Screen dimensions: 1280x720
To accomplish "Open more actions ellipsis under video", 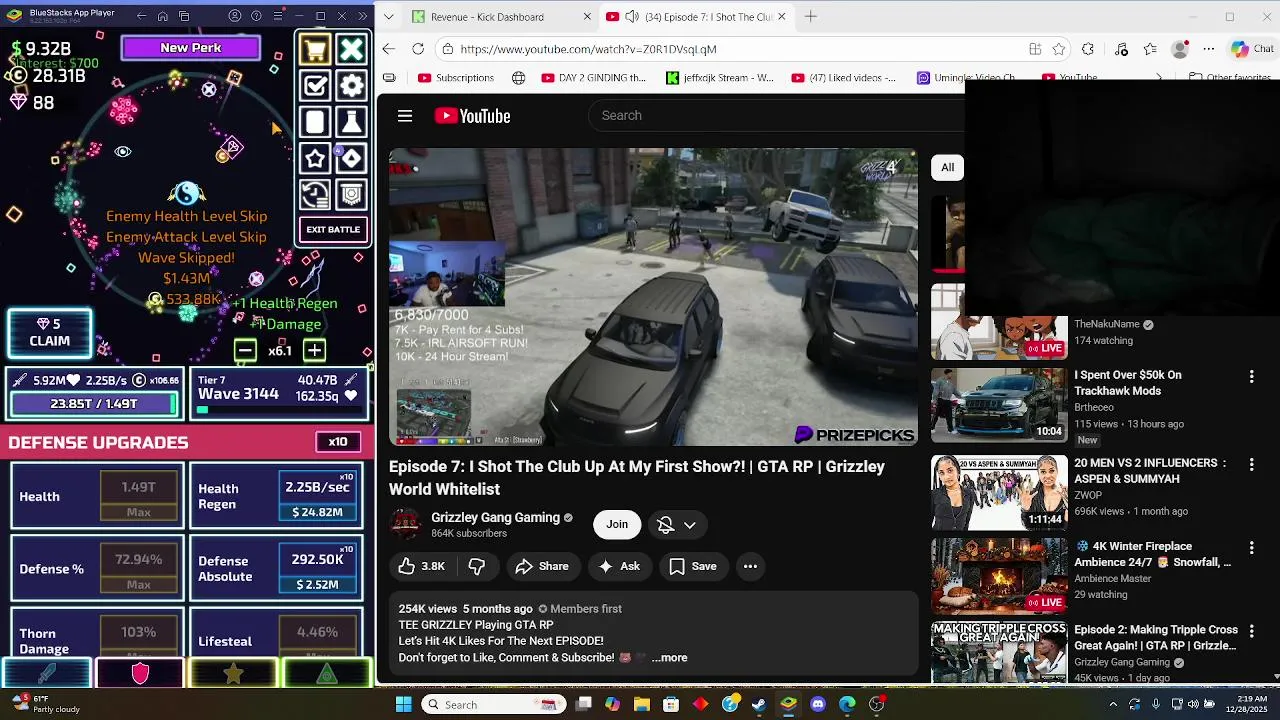I will click(750, 566).
